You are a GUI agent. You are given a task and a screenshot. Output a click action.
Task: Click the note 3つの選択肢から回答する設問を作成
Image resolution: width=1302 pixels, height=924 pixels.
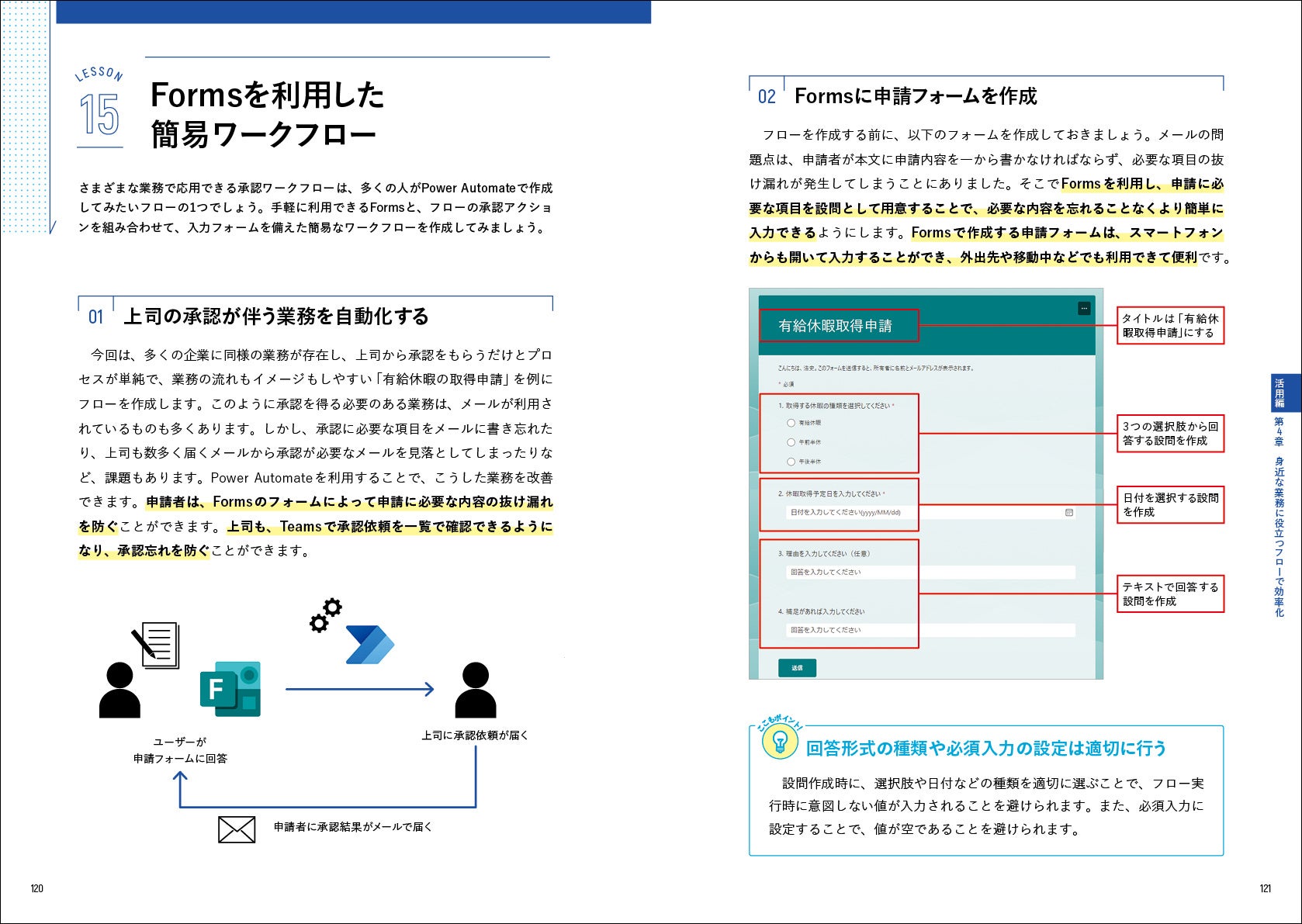[x=1170, y=434]
